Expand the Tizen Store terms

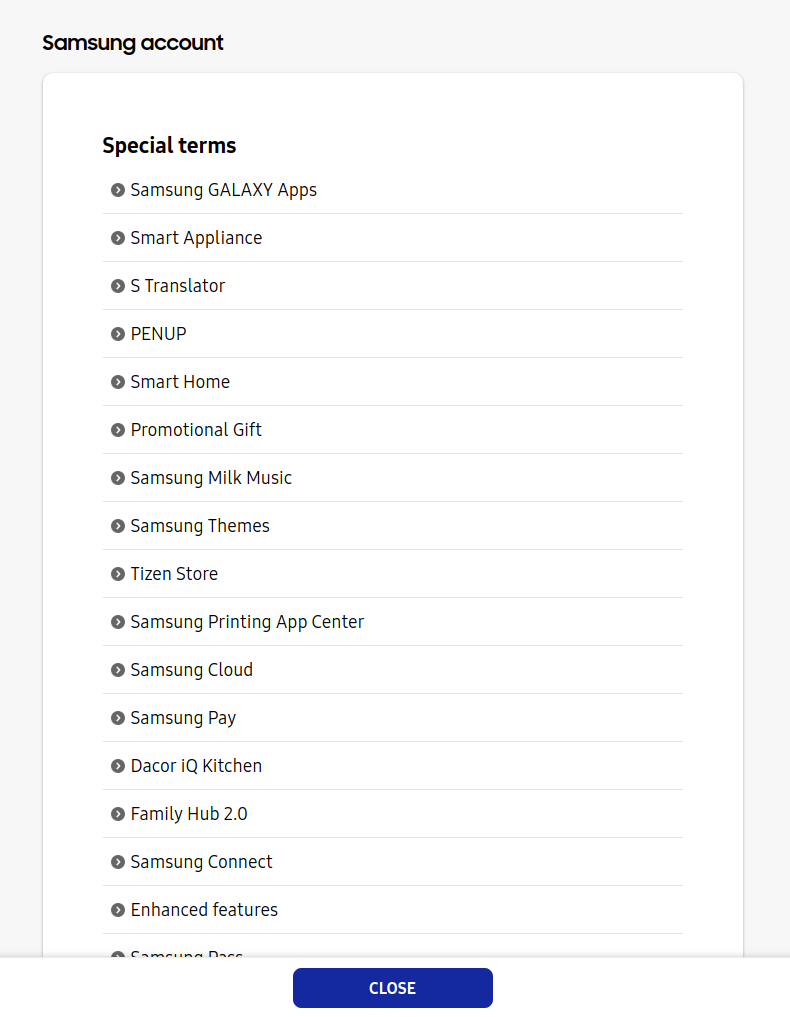tap(174, 574)
